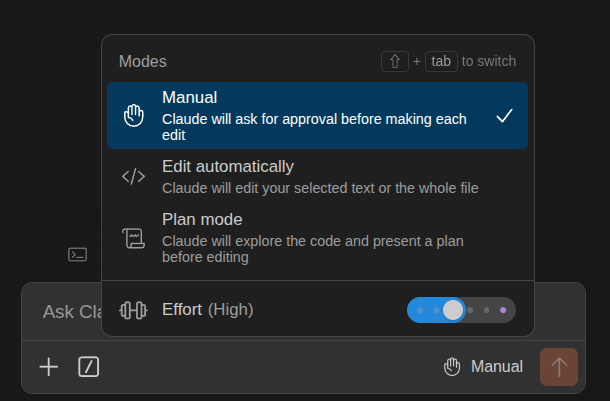Click the shift arrow key hint badge
This screenshot has height=401, width=610.
point(395,61)
